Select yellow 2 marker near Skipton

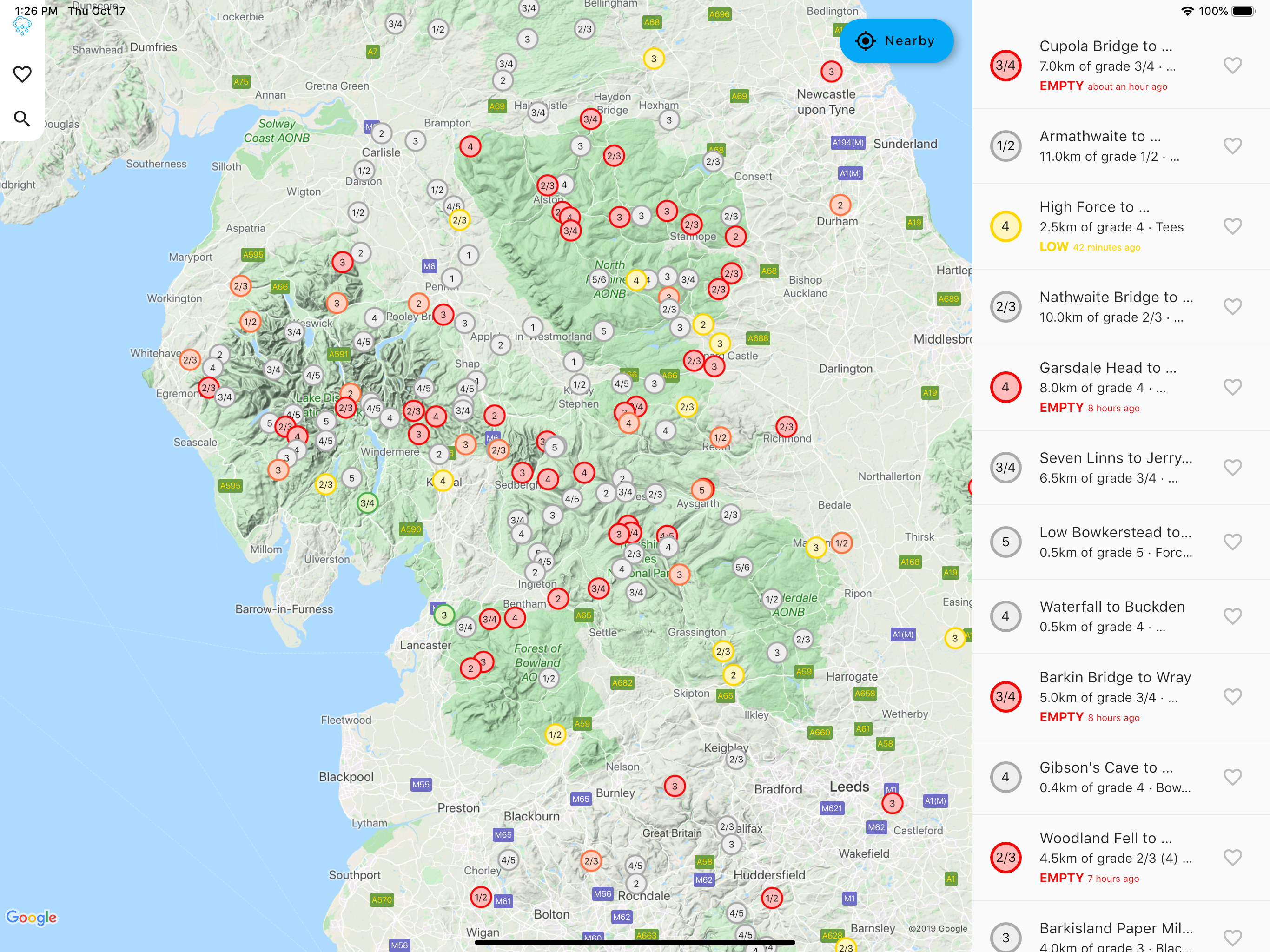[x=733, y=674]
